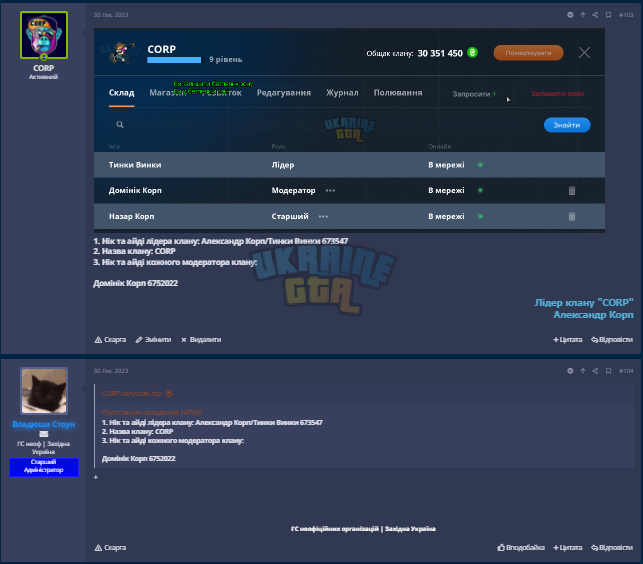Click the magnifier icon in clan search
Image resolution: width=643 pixels, height=564 pixels.
pos(120,124)
